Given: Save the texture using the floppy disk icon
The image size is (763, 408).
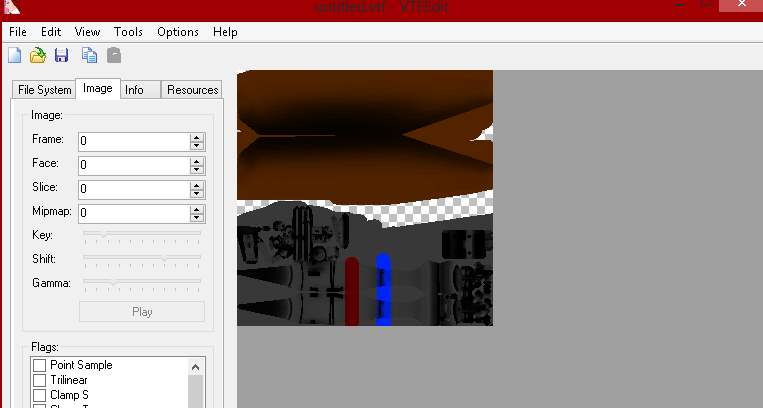Looking at the screenshot, I should [61, 55].
